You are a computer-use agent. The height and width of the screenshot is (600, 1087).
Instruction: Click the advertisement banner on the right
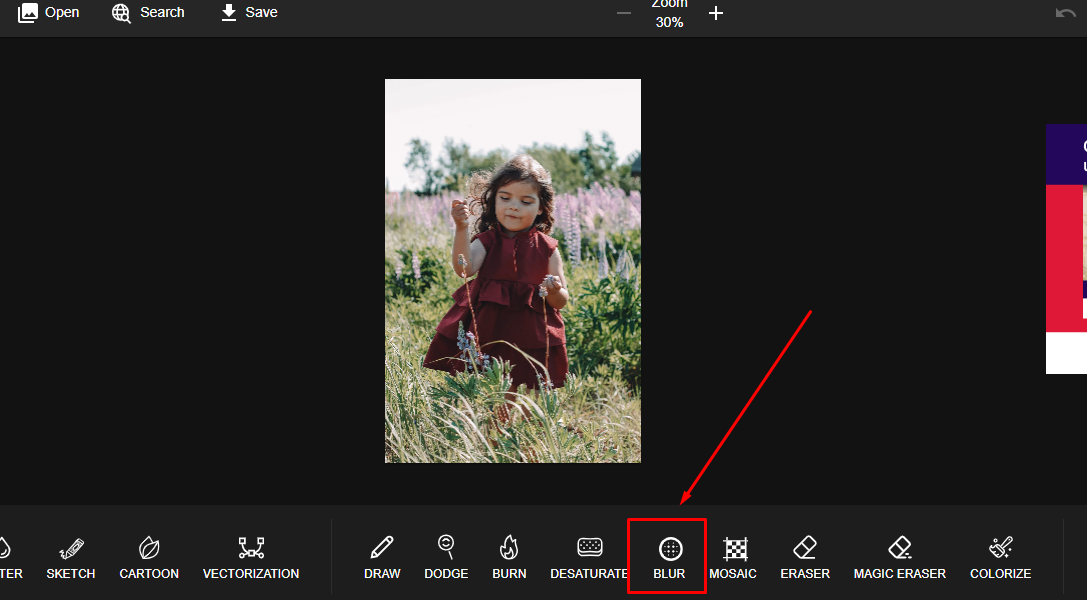coord(1066,249)
